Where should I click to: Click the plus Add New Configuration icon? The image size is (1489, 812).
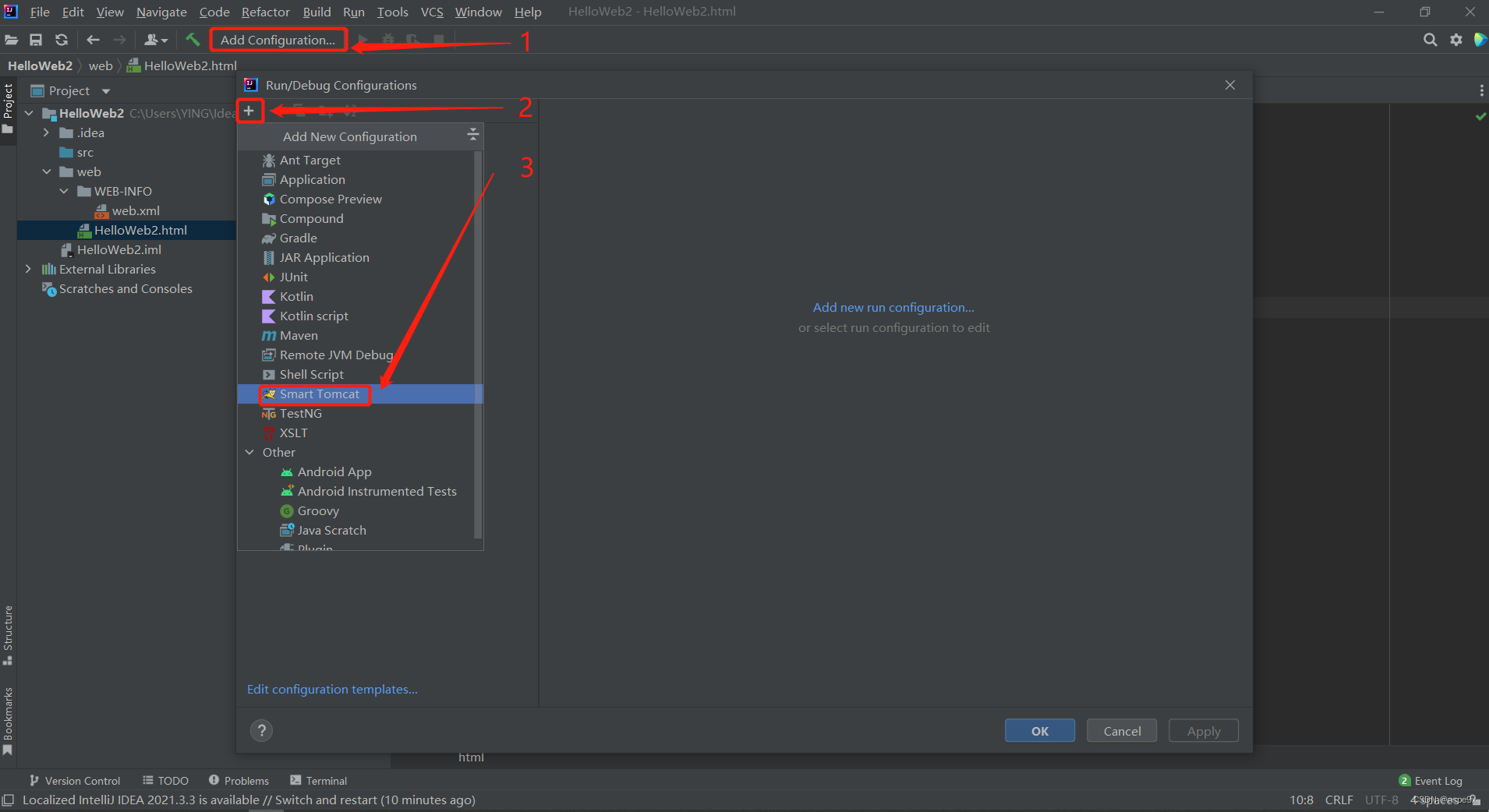tap(249, 111)
